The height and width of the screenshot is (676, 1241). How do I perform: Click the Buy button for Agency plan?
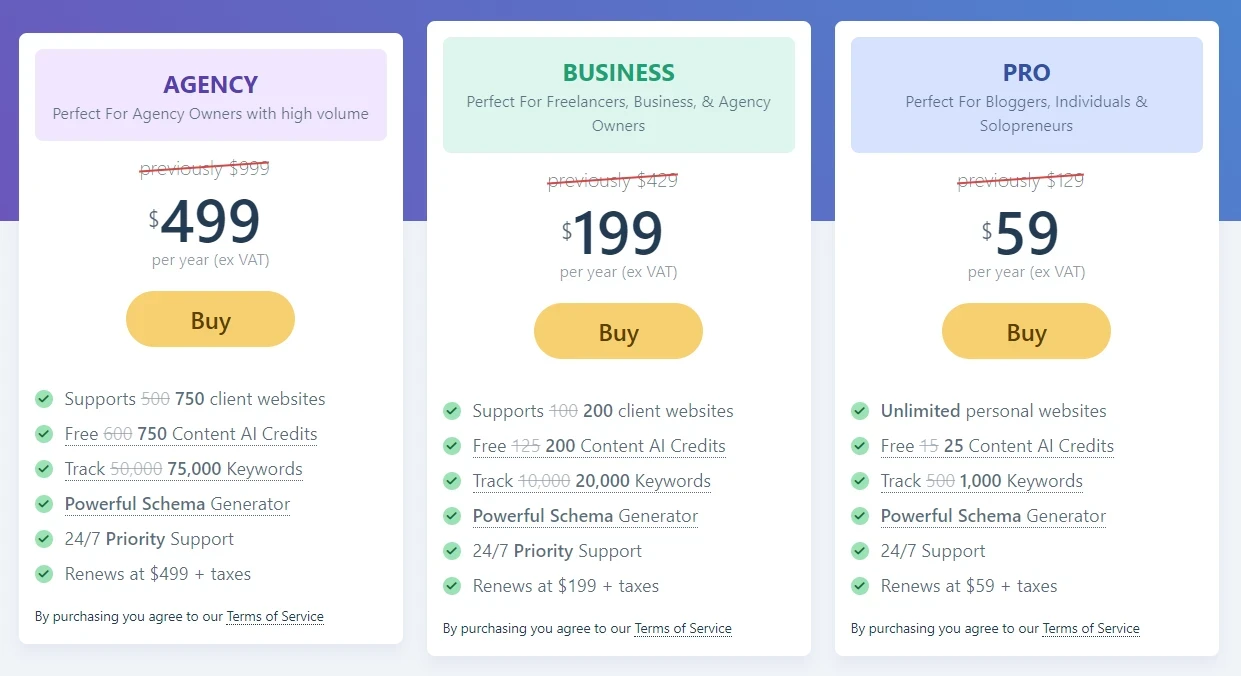(x=210, y=320)
